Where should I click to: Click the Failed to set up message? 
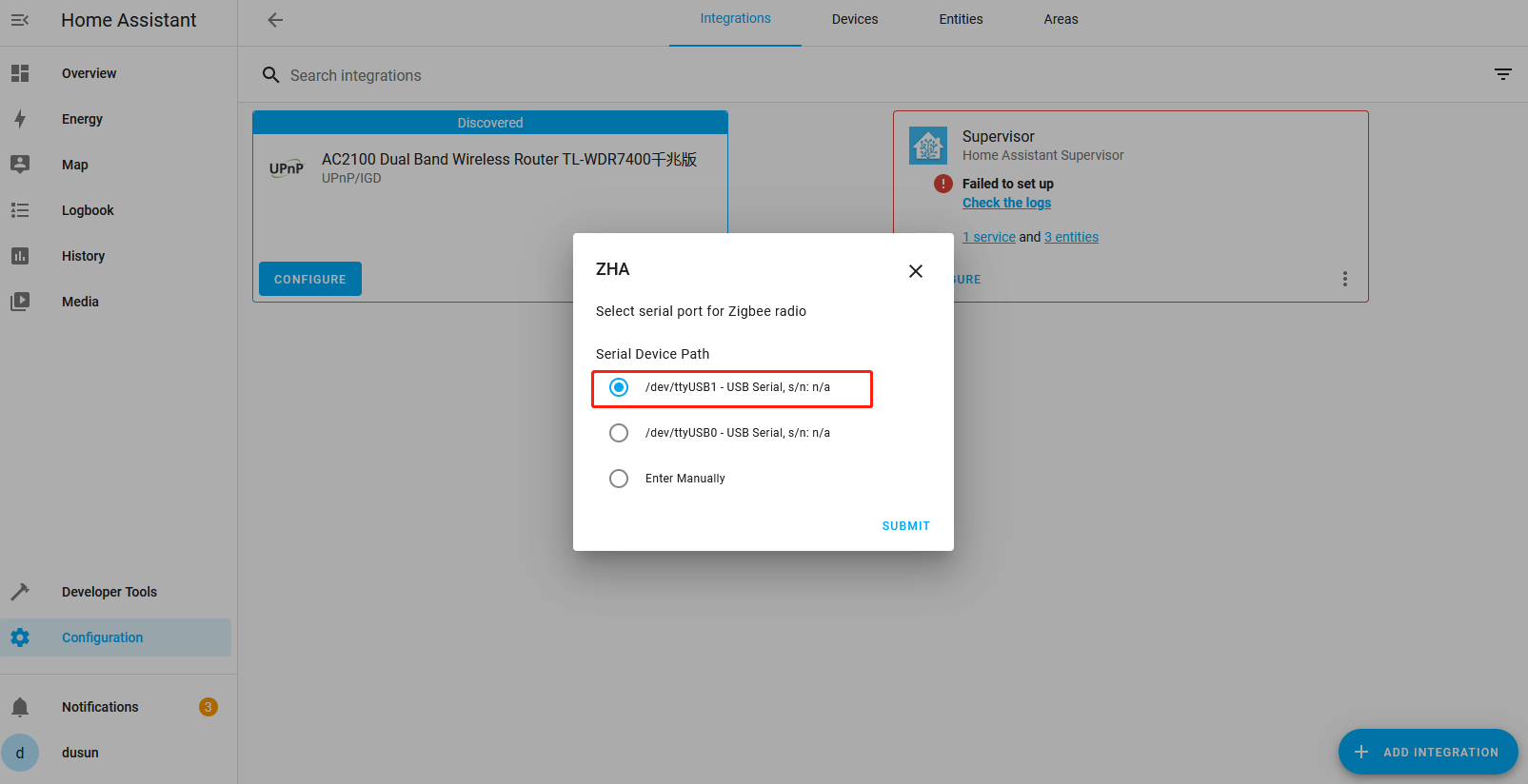1008,184
